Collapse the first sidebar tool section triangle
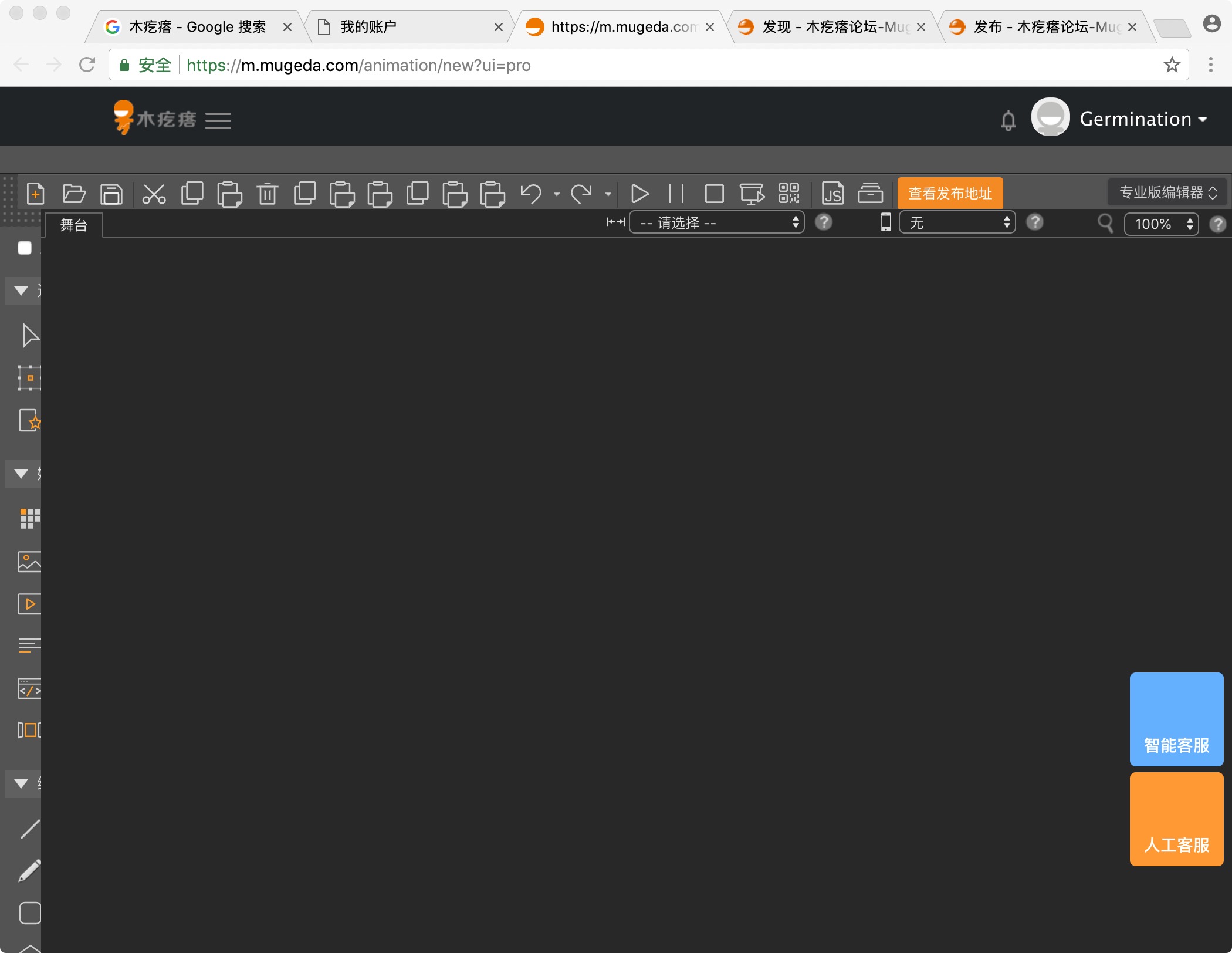The width and height of the screenshot is (1232, 953). [x=21, y=290]
